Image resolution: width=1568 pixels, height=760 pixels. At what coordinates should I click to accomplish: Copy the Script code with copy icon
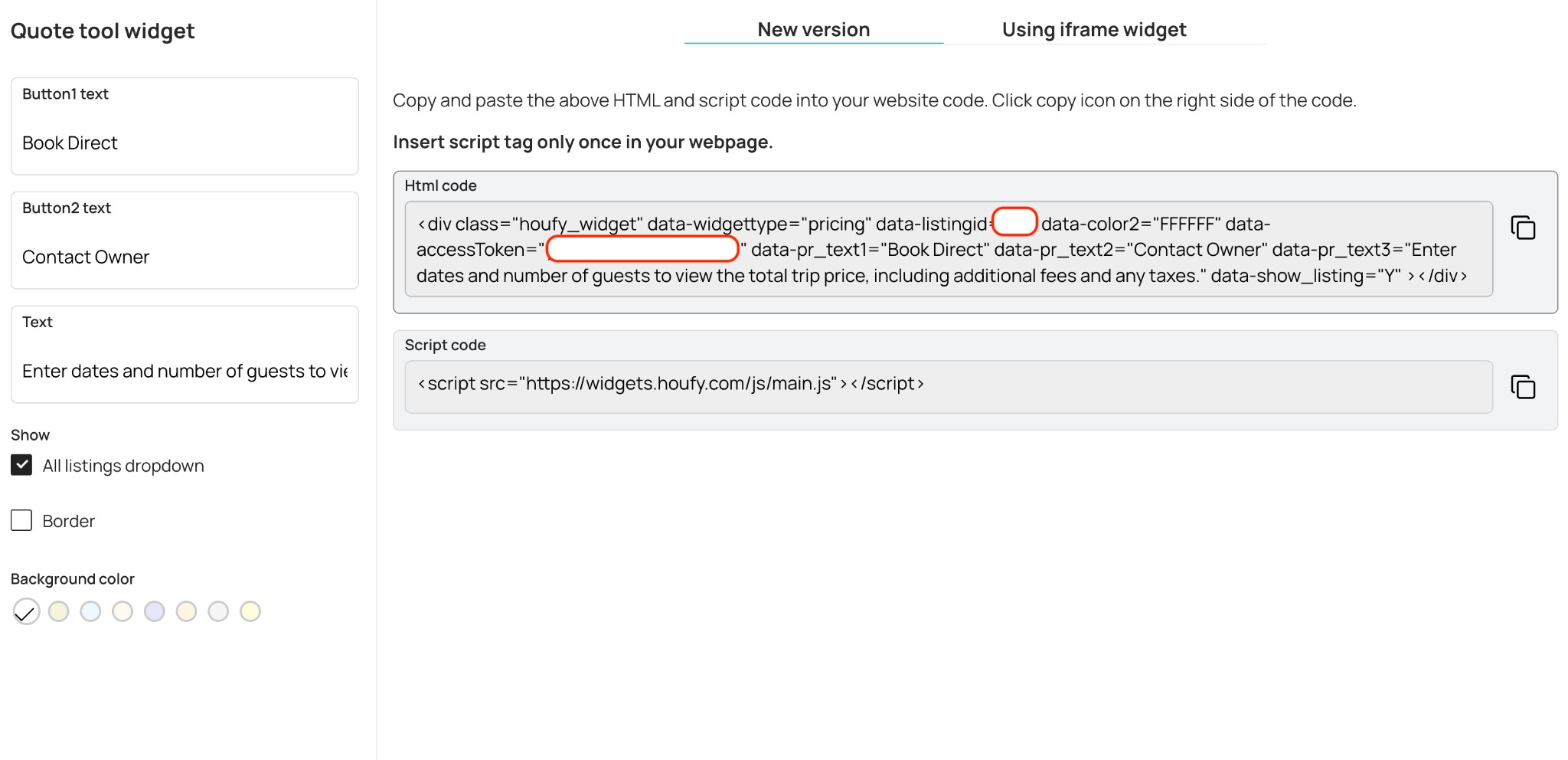(x=1523, y=387)
